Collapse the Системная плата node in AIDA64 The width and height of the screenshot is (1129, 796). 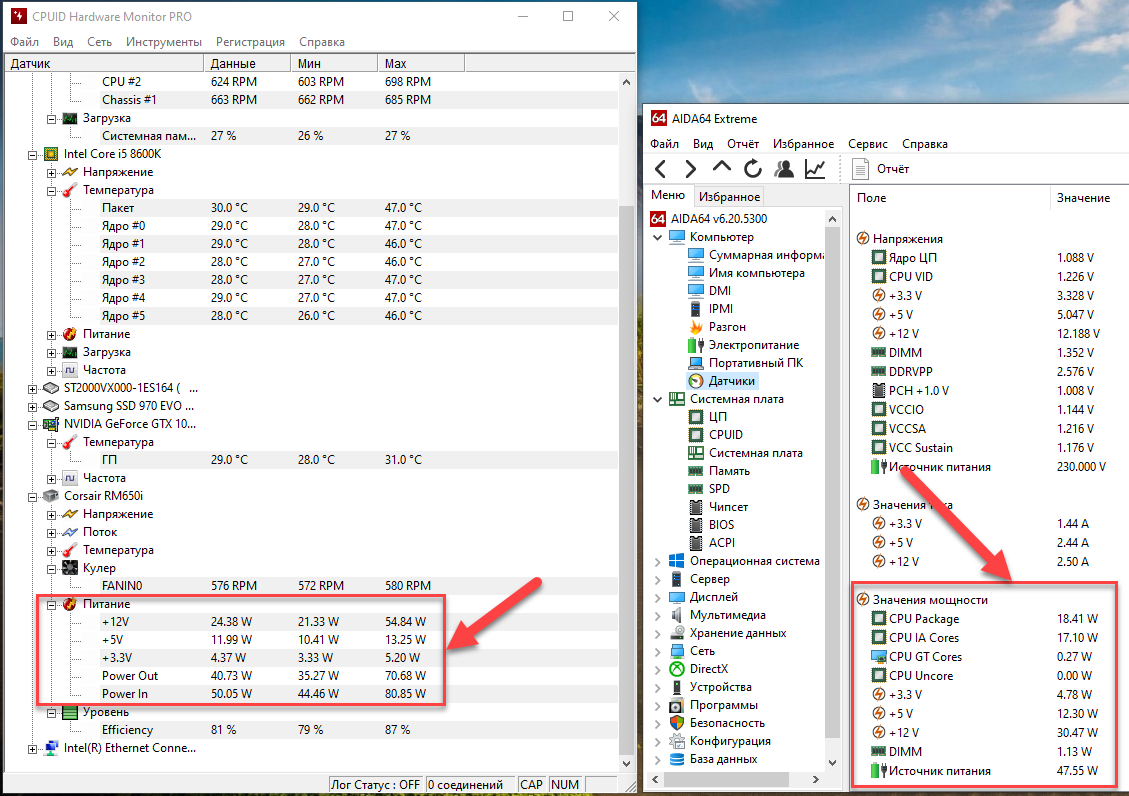tap(657, 399)
